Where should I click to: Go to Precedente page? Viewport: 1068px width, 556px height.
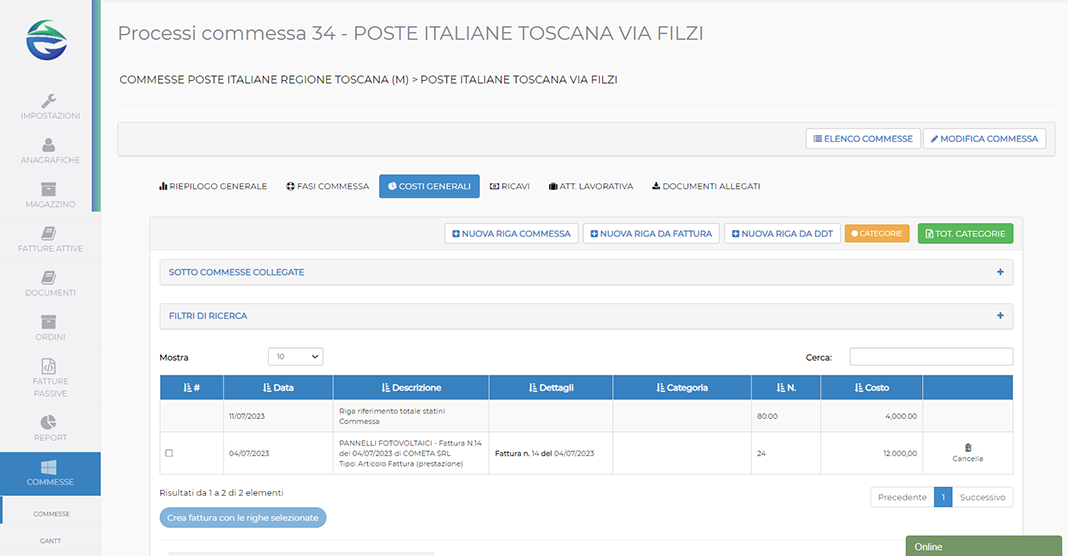tap(902, 497)
